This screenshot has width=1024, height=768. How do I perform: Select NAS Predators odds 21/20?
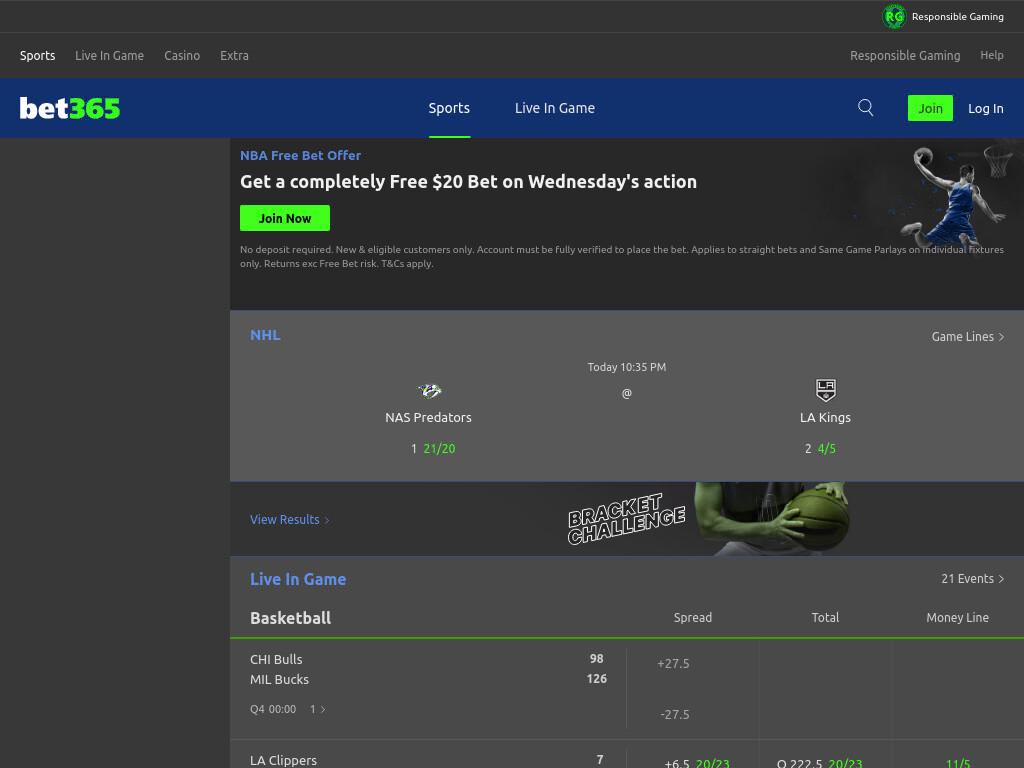433,449
